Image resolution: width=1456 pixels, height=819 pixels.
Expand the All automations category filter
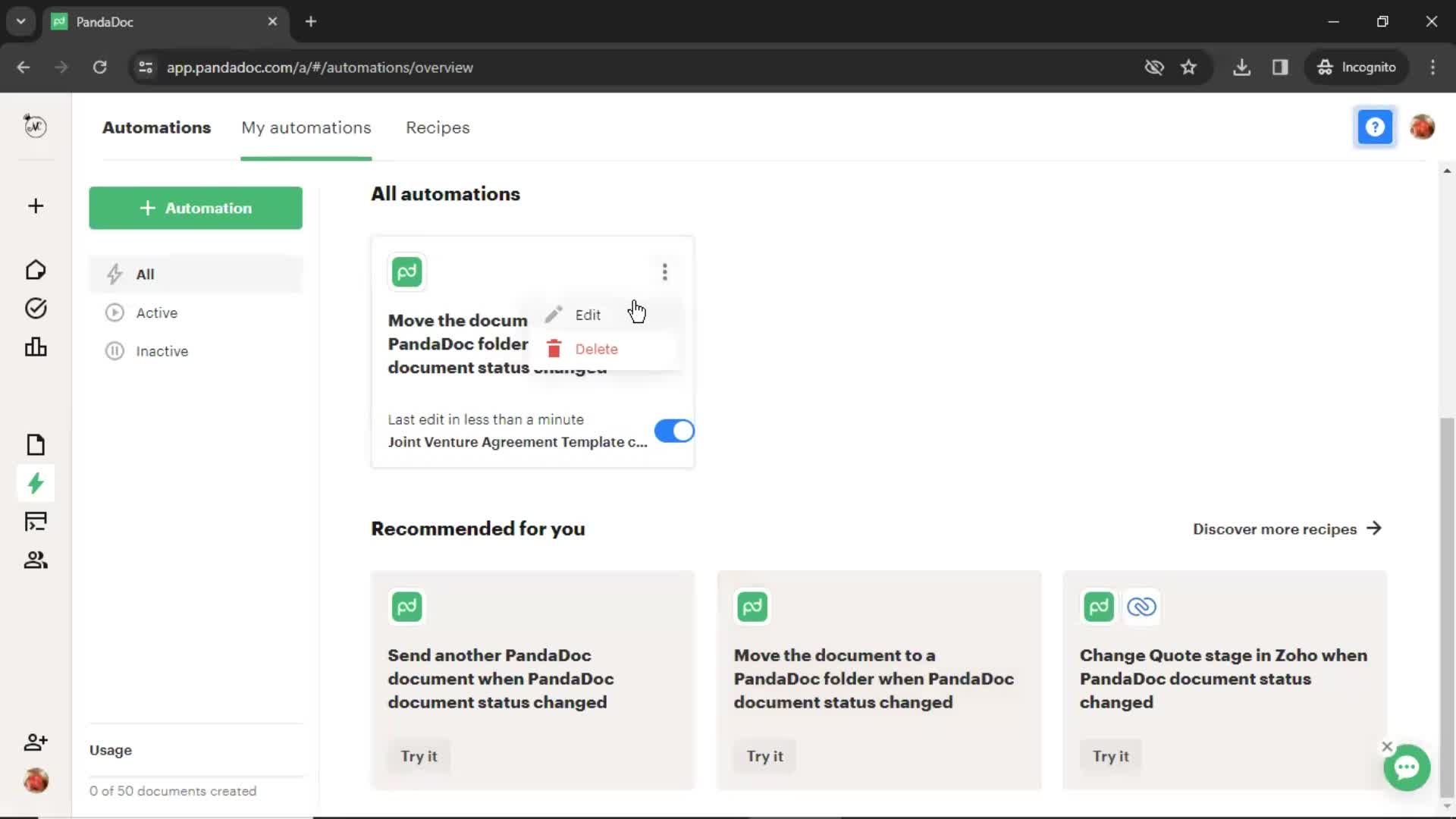145,274
